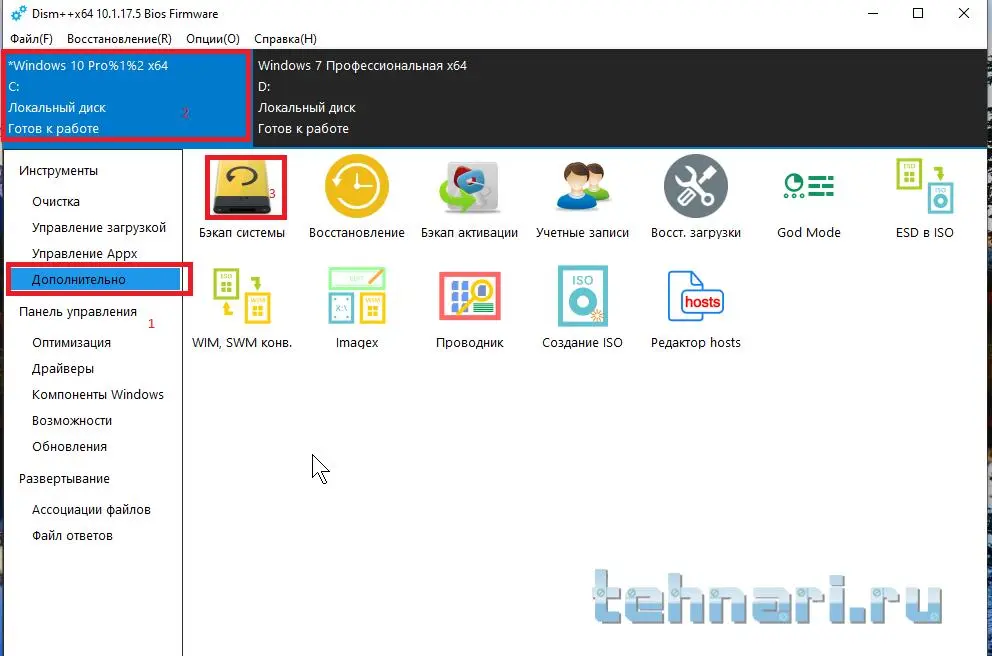This screenshot has height=656, width=992.
Task: Minimize the Dism++ window
Action: 873,13
